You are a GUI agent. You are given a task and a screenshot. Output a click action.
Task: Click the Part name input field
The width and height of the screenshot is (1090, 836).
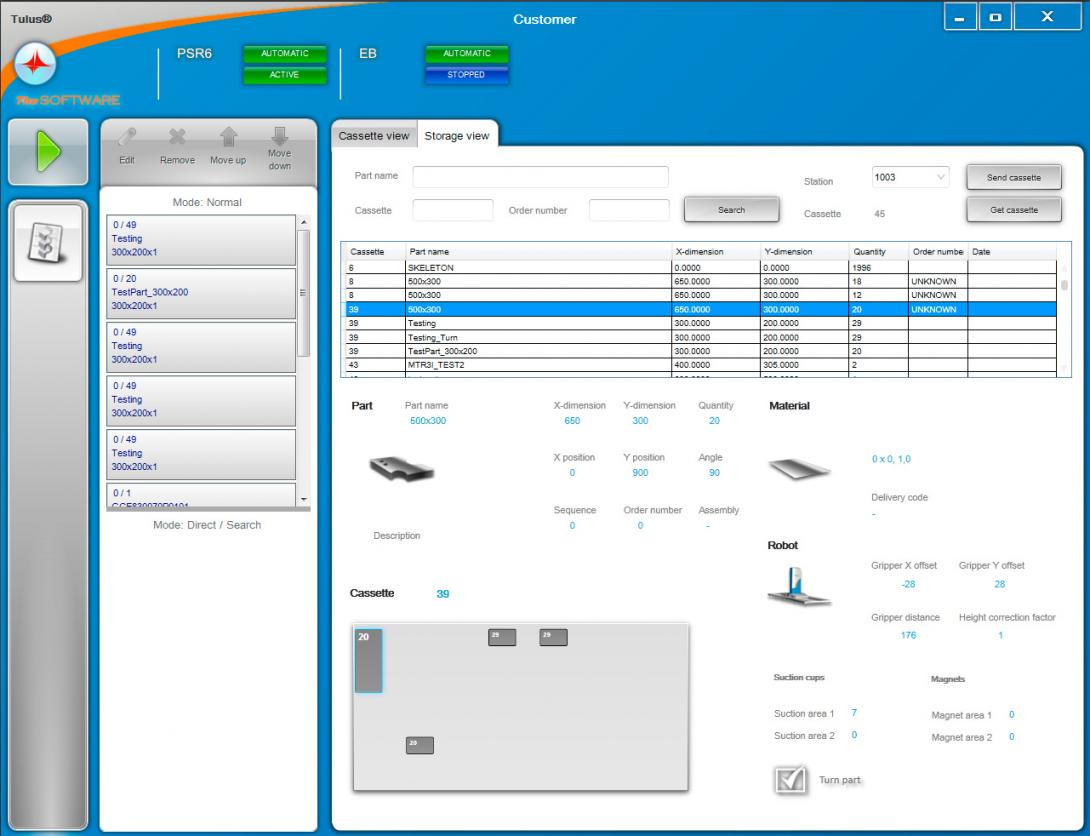pos(540,177)
